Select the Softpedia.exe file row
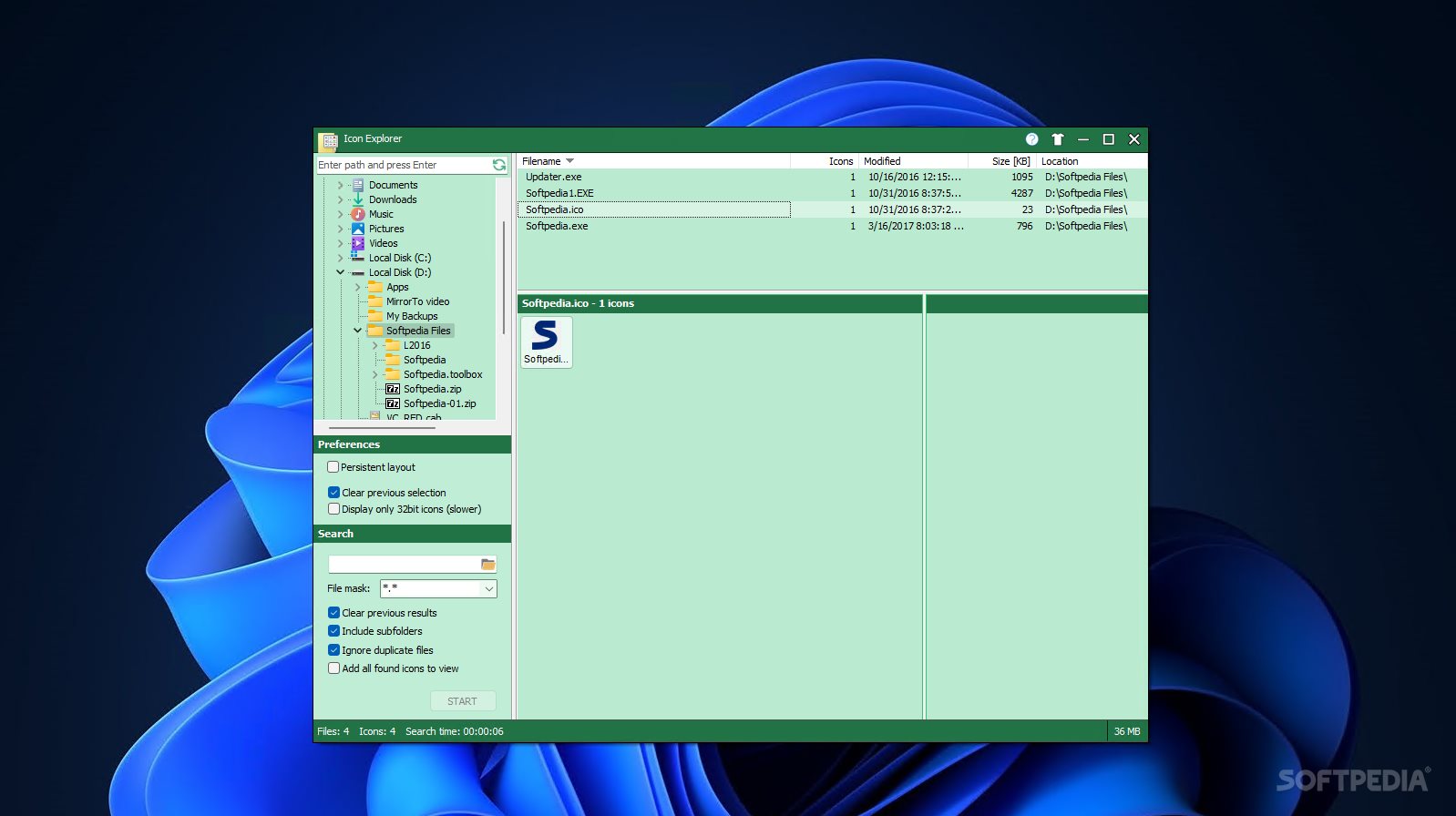The height and width of the screenshot is (816, 1456). 832,227
